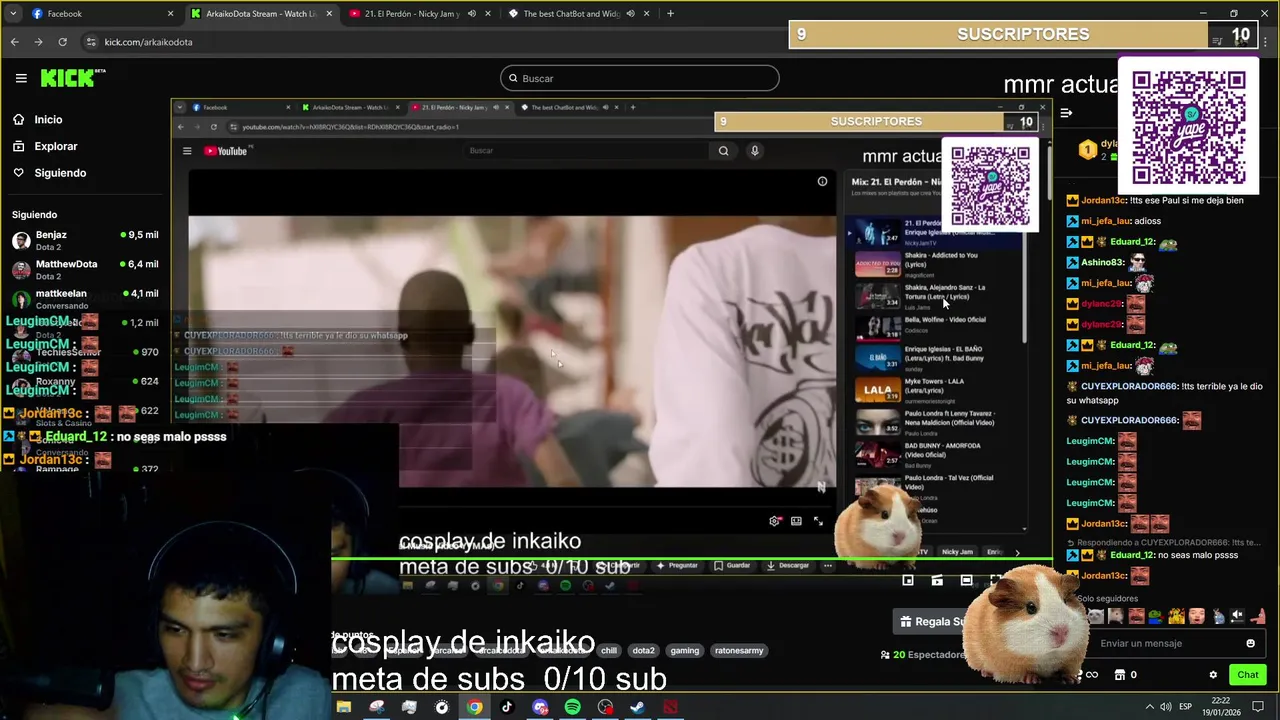Screen dimensions: 1280x720
Task: Enter fullscreen on the YouTube player
Action: pyautogui.click(x=818, y=521)
